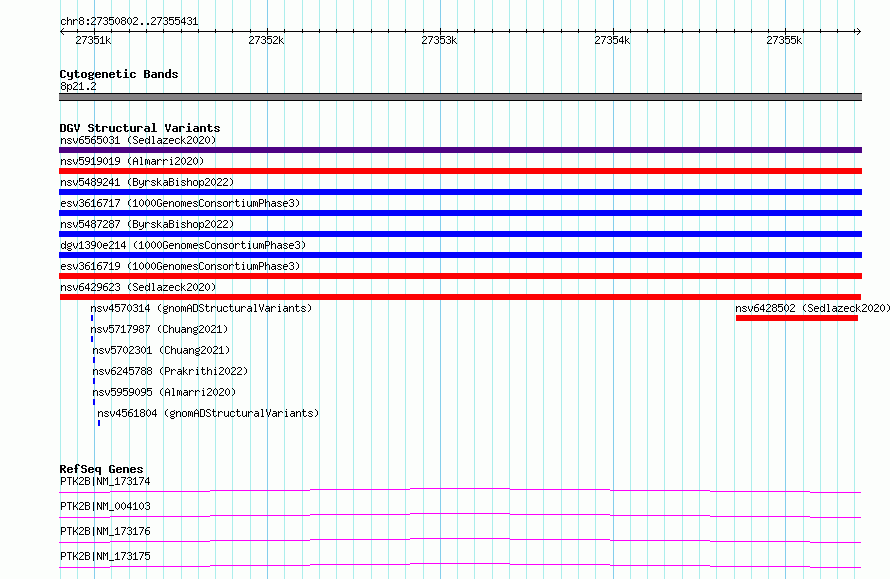Image resolution: width=890 pixels, height=579 pixels.
Task: Click the 27352k ruler position
Action: pos(266,40)
